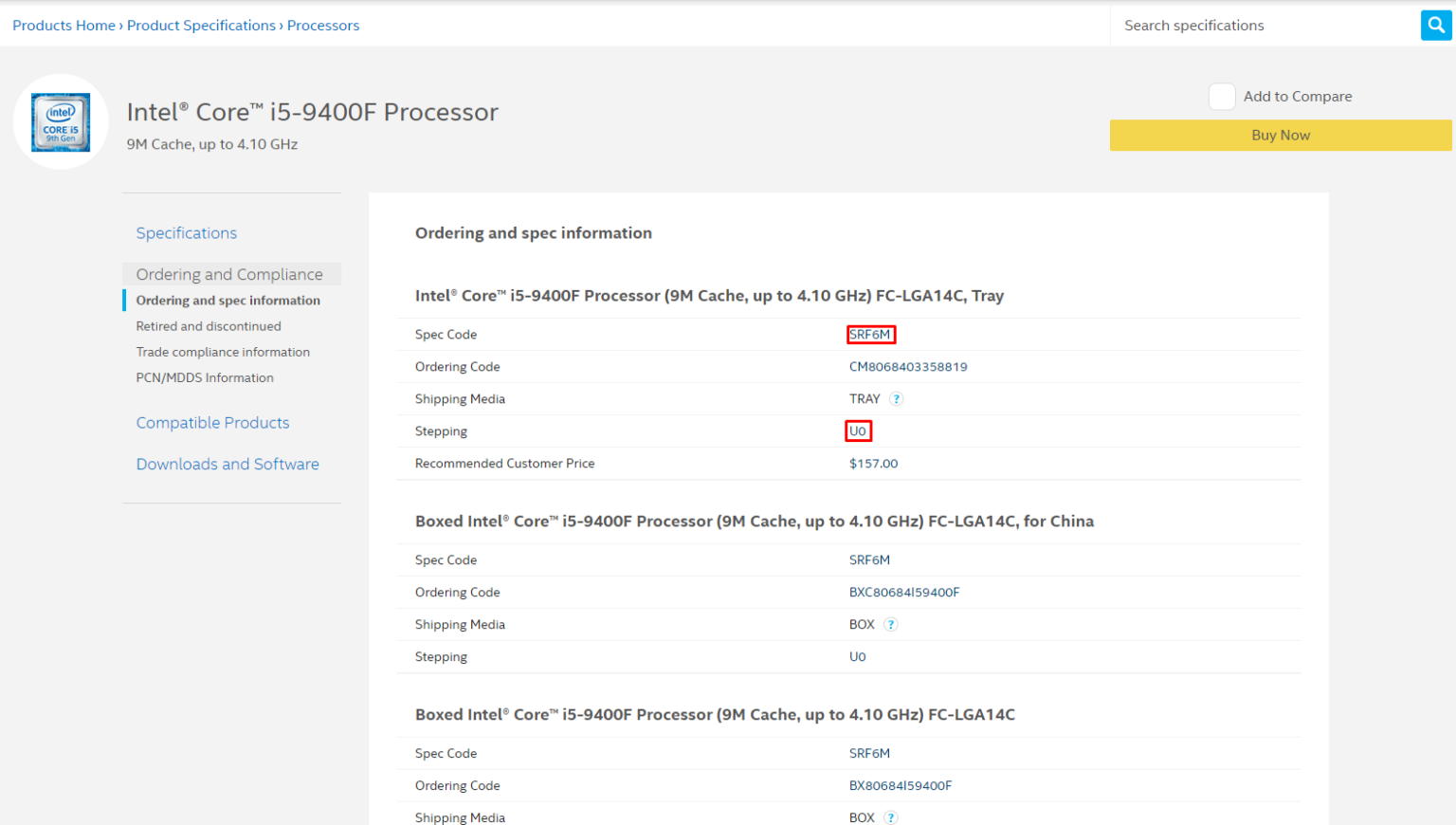Click the blue search magnifier icon
This screenshot has width=1456, height=825.
pos(1436,26)
